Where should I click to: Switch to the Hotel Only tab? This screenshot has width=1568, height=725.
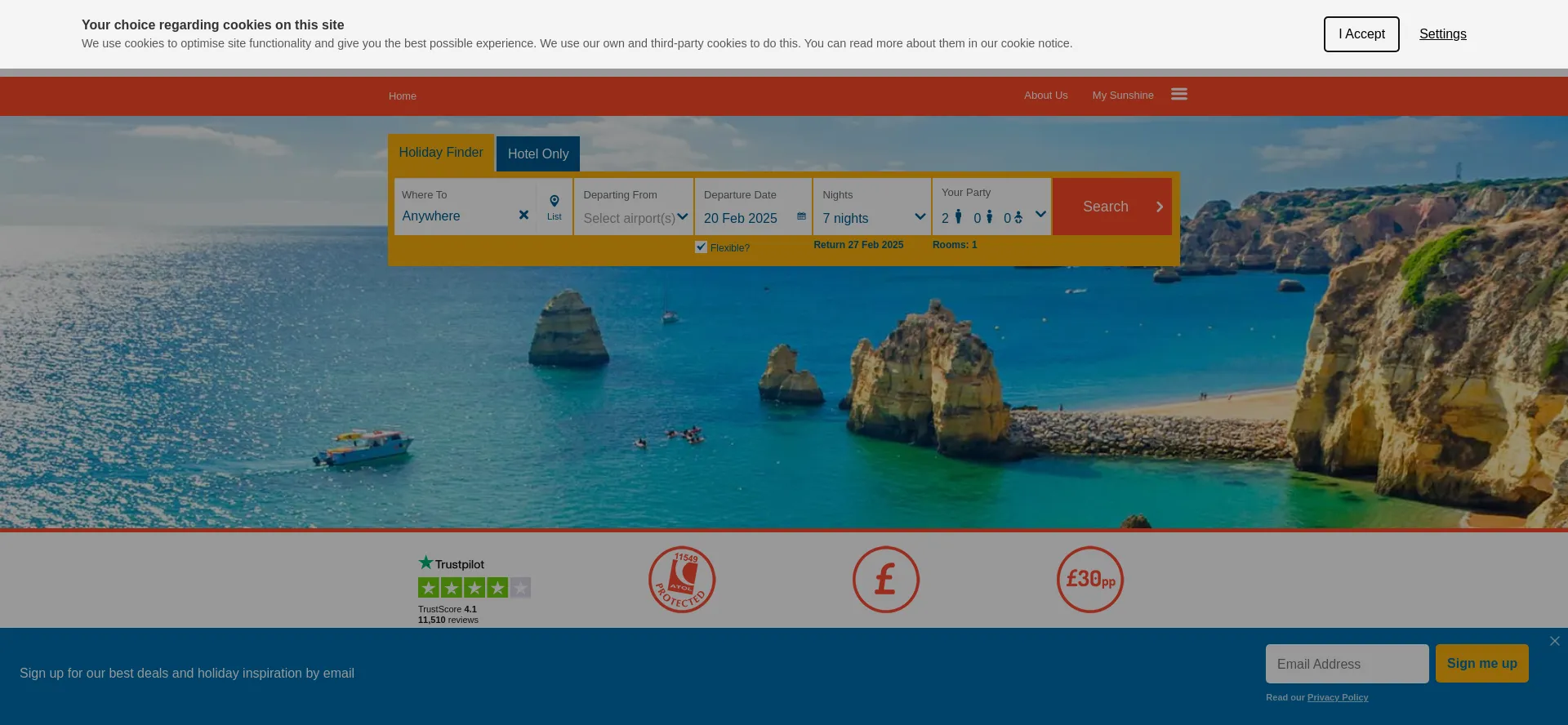(538, 153)
